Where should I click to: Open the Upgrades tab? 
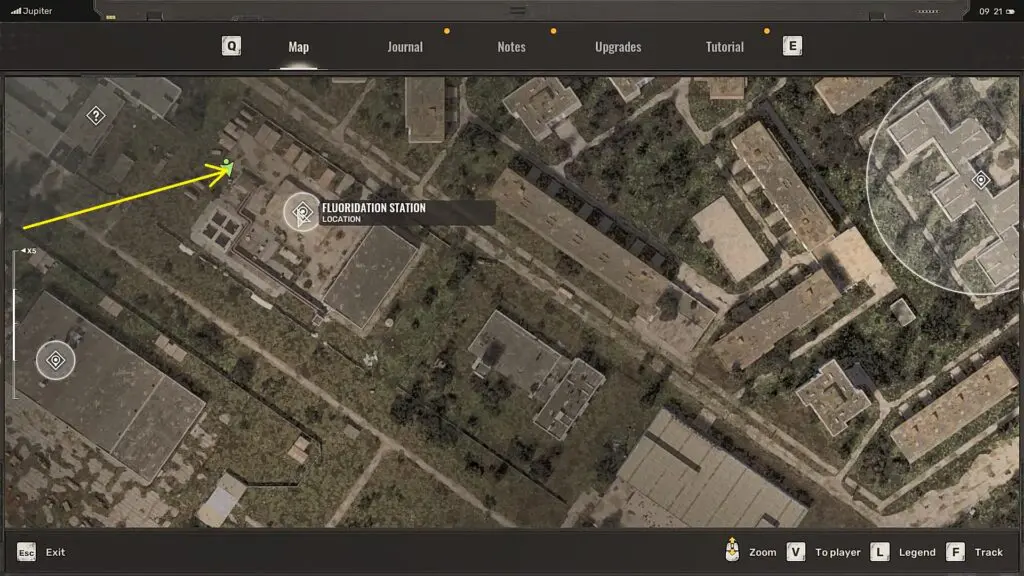point(618,47)
